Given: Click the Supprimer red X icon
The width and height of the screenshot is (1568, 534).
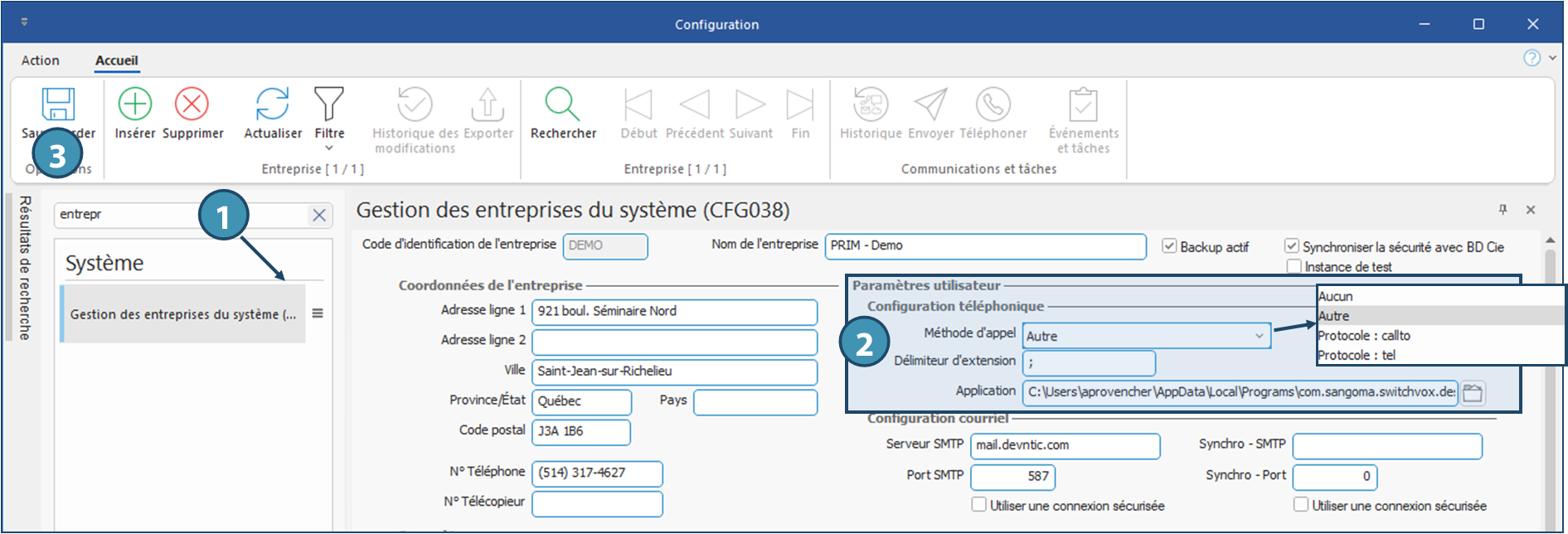Looking at the screenshot, I should pos(192,104).
